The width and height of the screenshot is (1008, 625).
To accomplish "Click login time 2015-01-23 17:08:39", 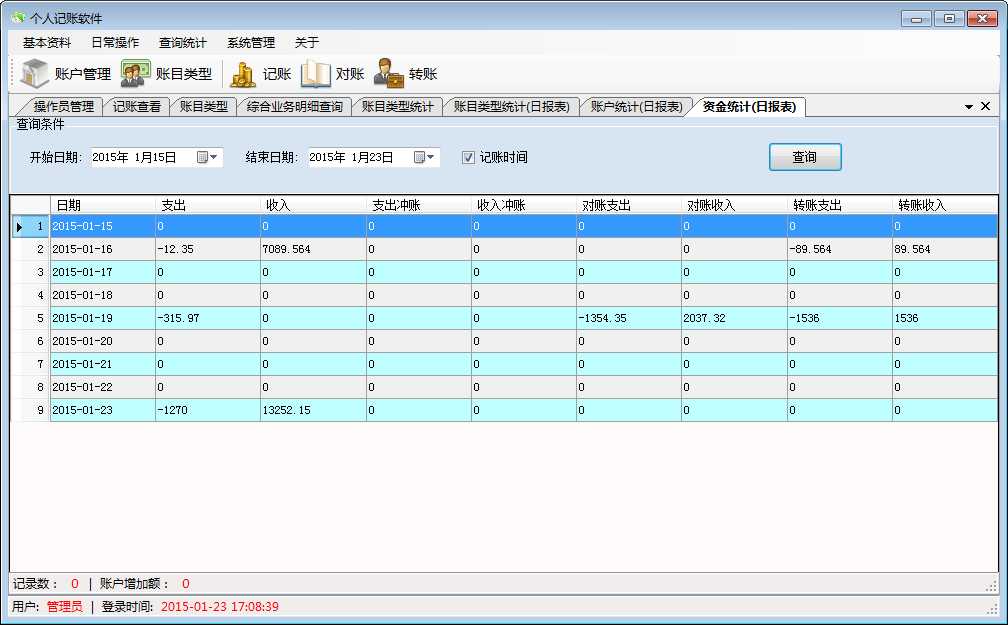I will 220,606.
